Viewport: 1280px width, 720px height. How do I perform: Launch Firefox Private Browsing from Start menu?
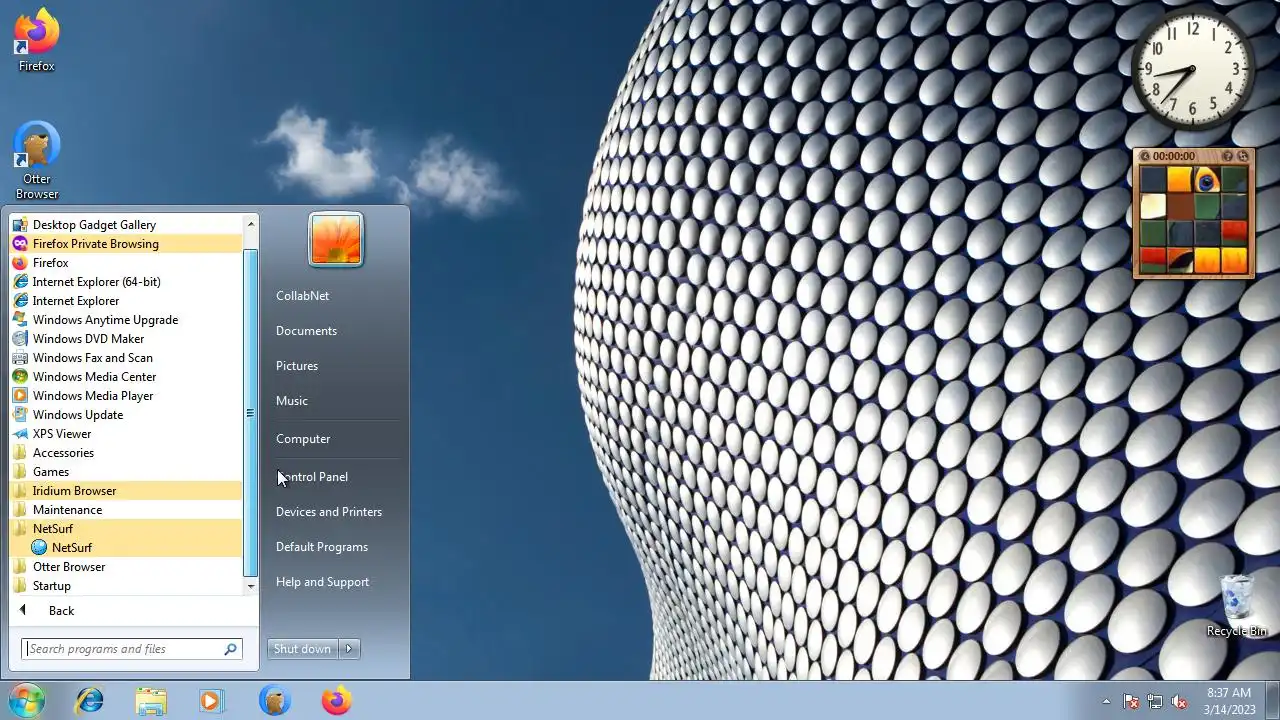click(126, 244)
